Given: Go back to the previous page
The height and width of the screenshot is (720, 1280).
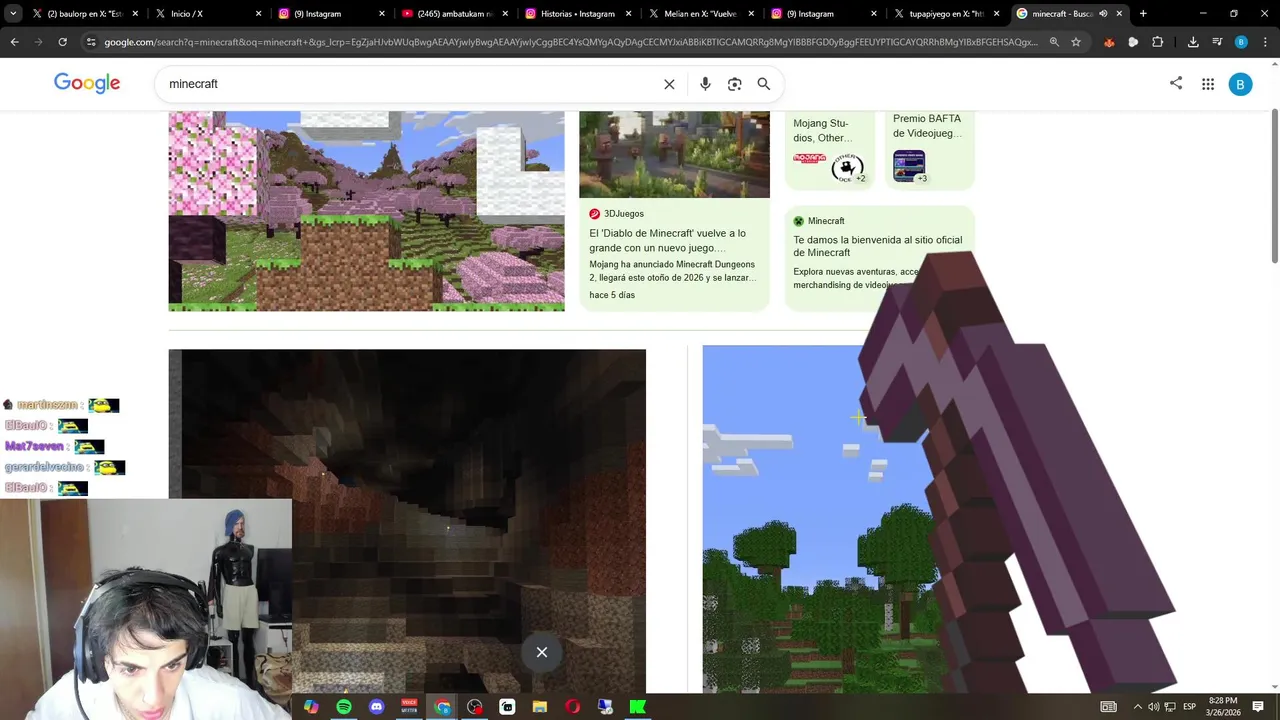Looking at the screenshot, I should pos(14,42).
